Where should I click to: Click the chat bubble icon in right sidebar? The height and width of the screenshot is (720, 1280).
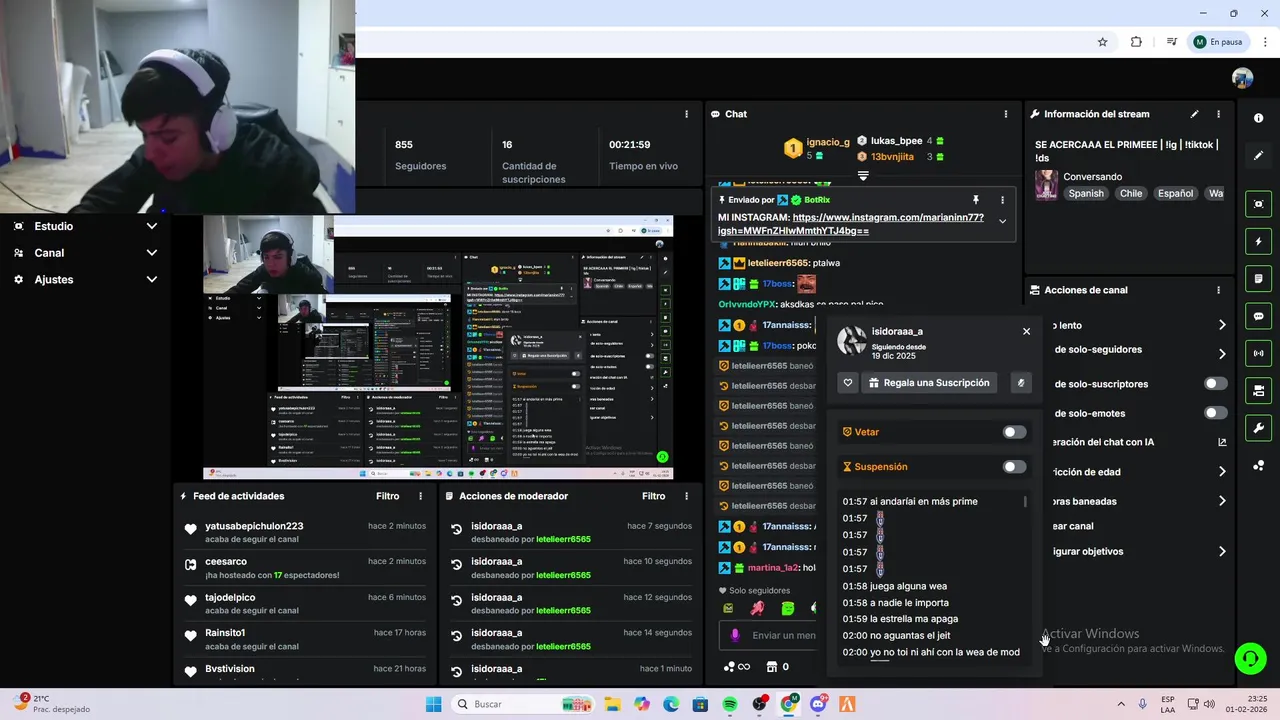tap(1258, 316)
